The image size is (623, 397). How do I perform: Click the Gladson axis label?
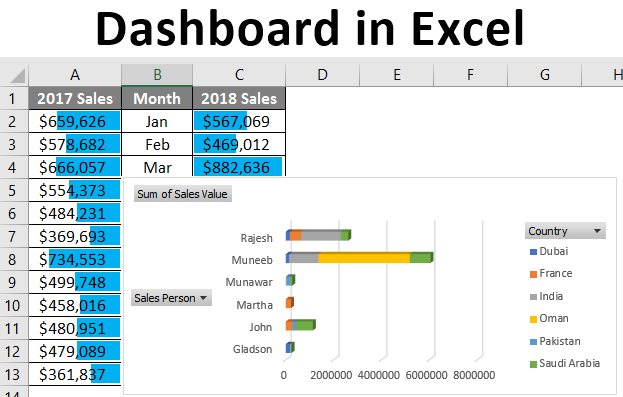coord(252,349)
